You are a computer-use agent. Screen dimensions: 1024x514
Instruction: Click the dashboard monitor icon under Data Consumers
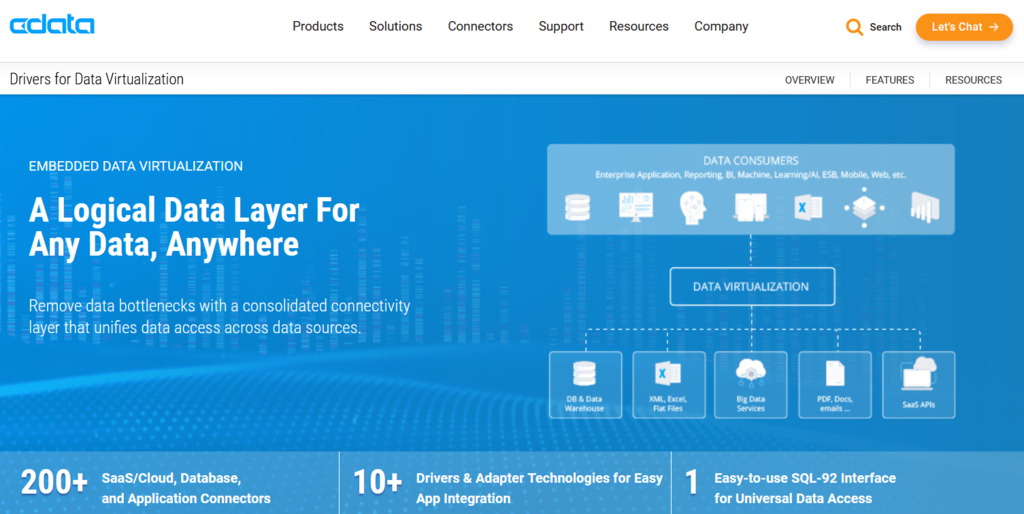pos(635,208)
